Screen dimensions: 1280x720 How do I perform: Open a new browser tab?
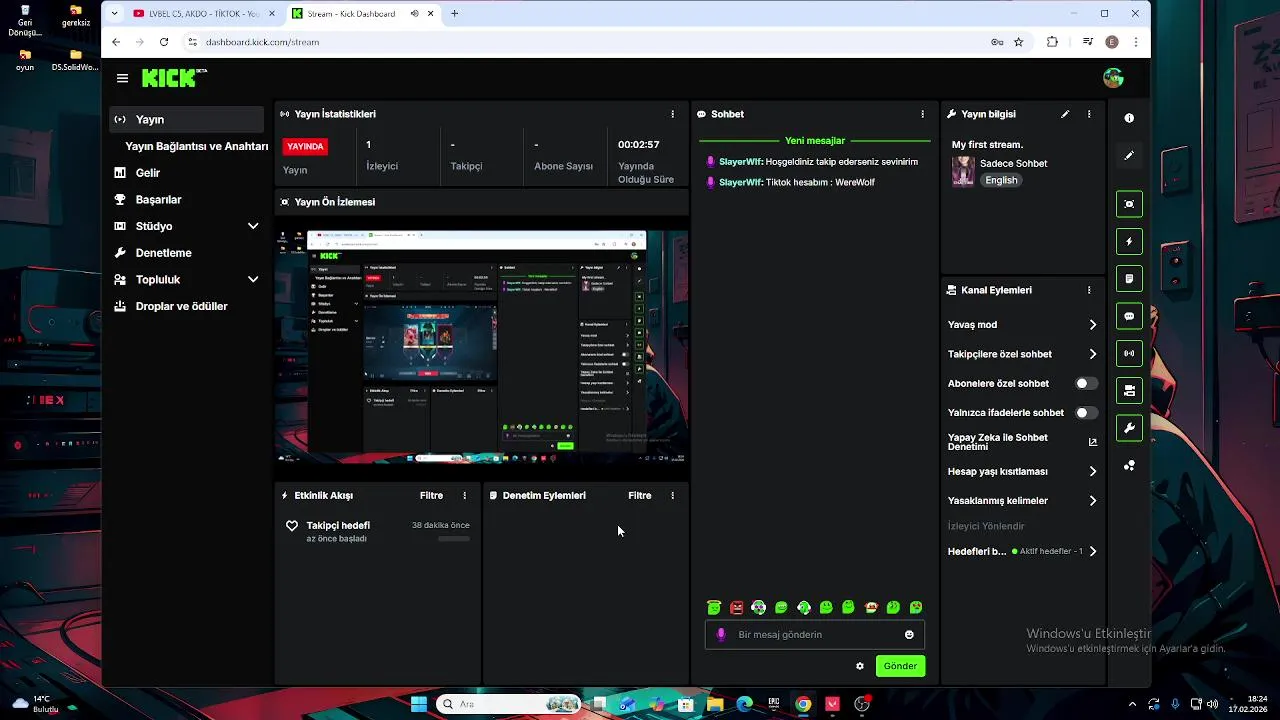click(454, 14)
